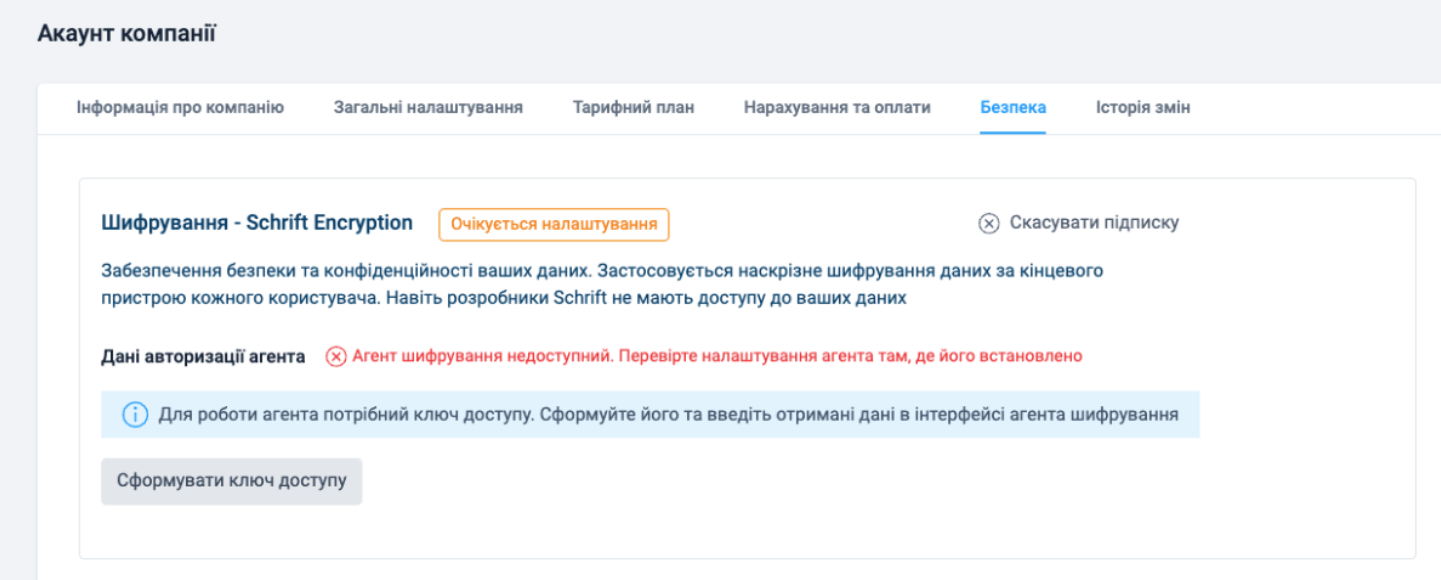Open the Інформація про компанію tab

(x=180, y=107)
